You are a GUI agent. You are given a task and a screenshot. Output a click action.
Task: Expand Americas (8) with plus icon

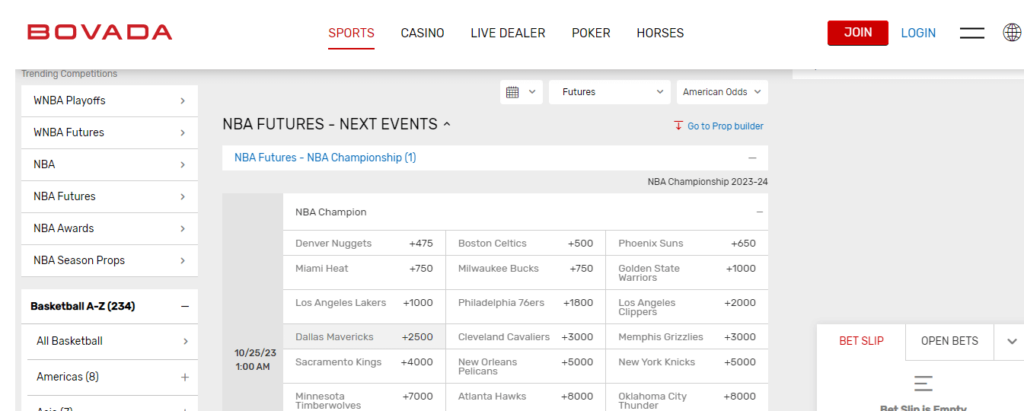[184, 377]
